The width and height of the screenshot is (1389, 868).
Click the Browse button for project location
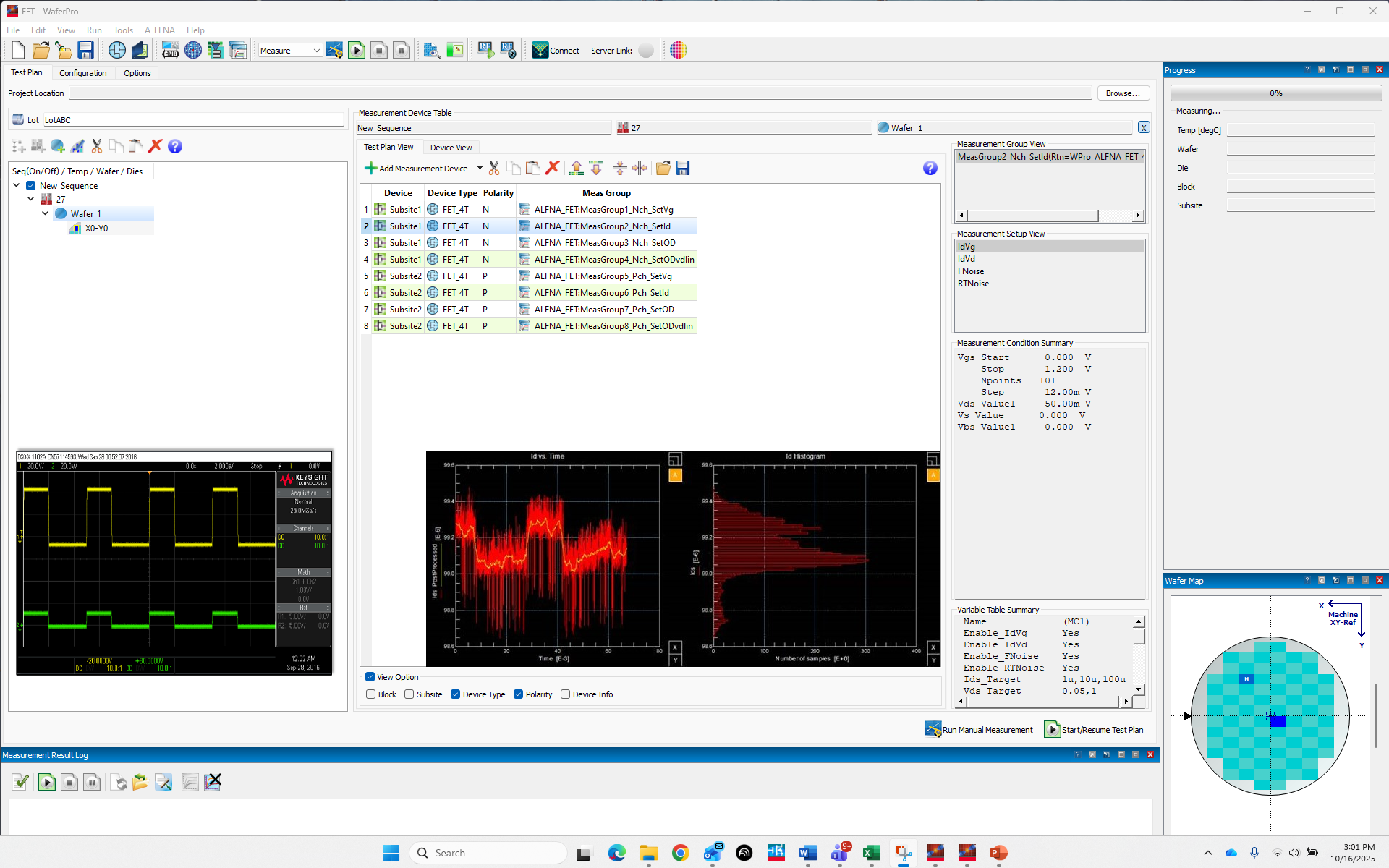(1123, 93)
